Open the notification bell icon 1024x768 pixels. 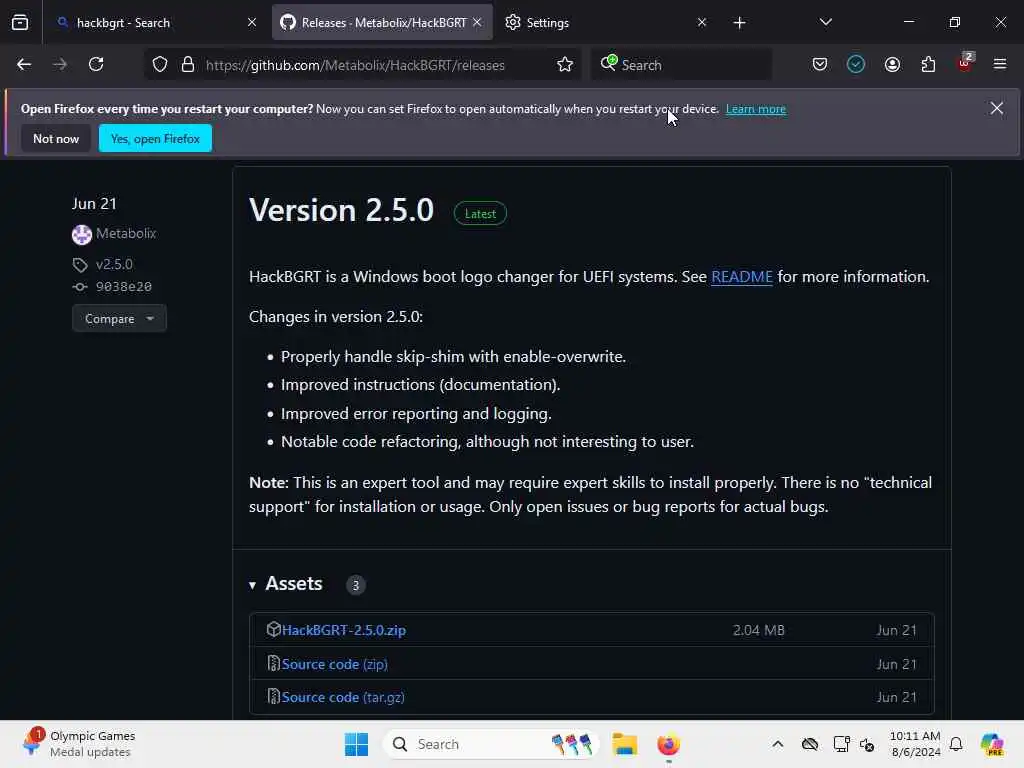point(956,744)
